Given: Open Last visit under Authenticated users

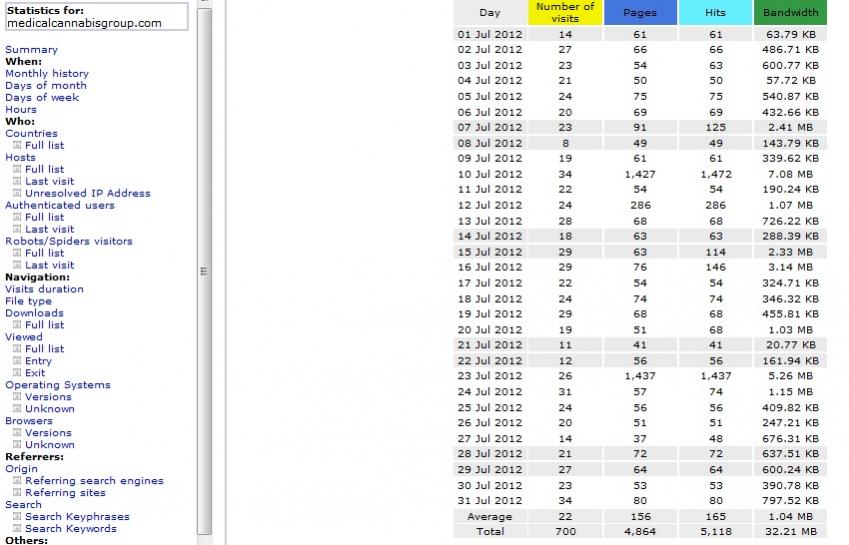Looking at the screenshot, I should click(x=49, y=228).
